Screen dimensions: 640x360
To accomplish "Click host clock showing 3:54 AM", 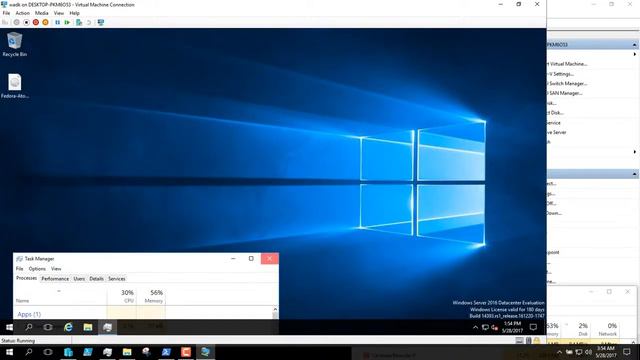I will click(x=605, y=352).
